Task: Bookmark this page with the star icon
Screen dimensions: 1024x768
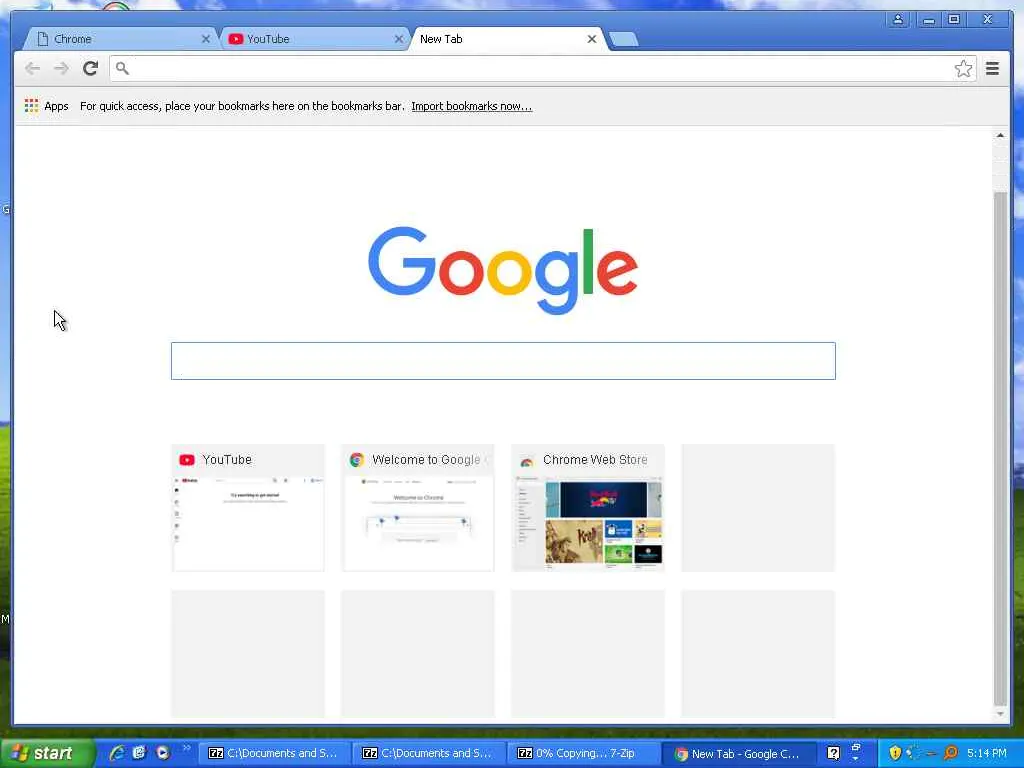Action: 963,69
